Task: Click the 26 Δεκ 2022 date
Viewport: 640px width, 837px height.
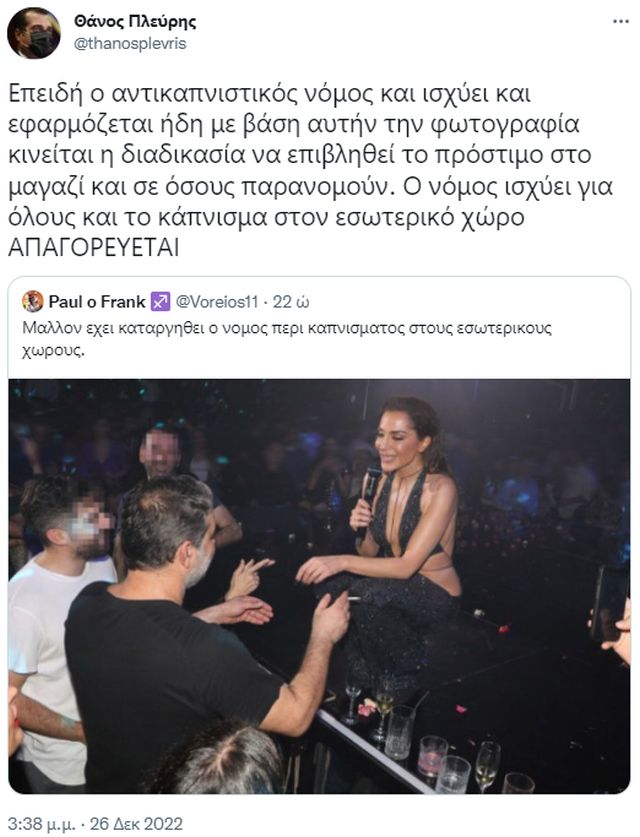Action: pos(136,824)
